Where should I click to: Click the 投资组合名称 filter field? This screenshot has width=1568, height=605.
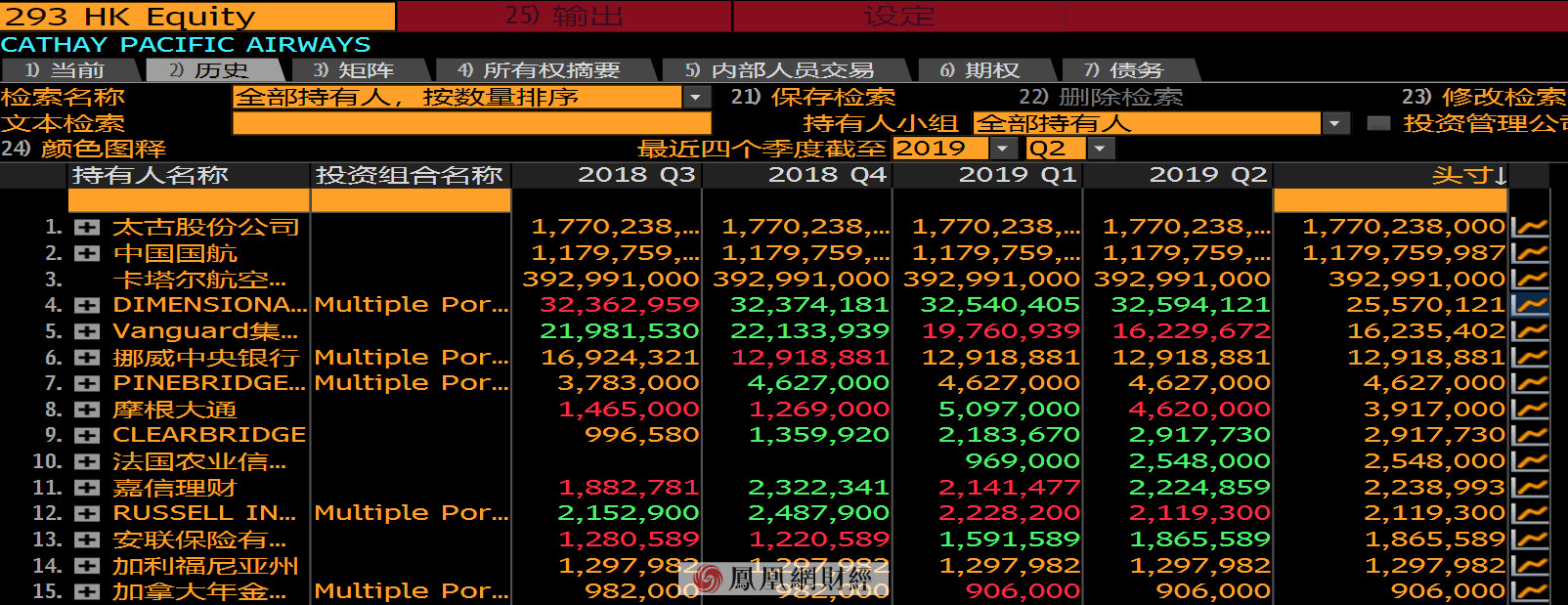click(411, 200)
